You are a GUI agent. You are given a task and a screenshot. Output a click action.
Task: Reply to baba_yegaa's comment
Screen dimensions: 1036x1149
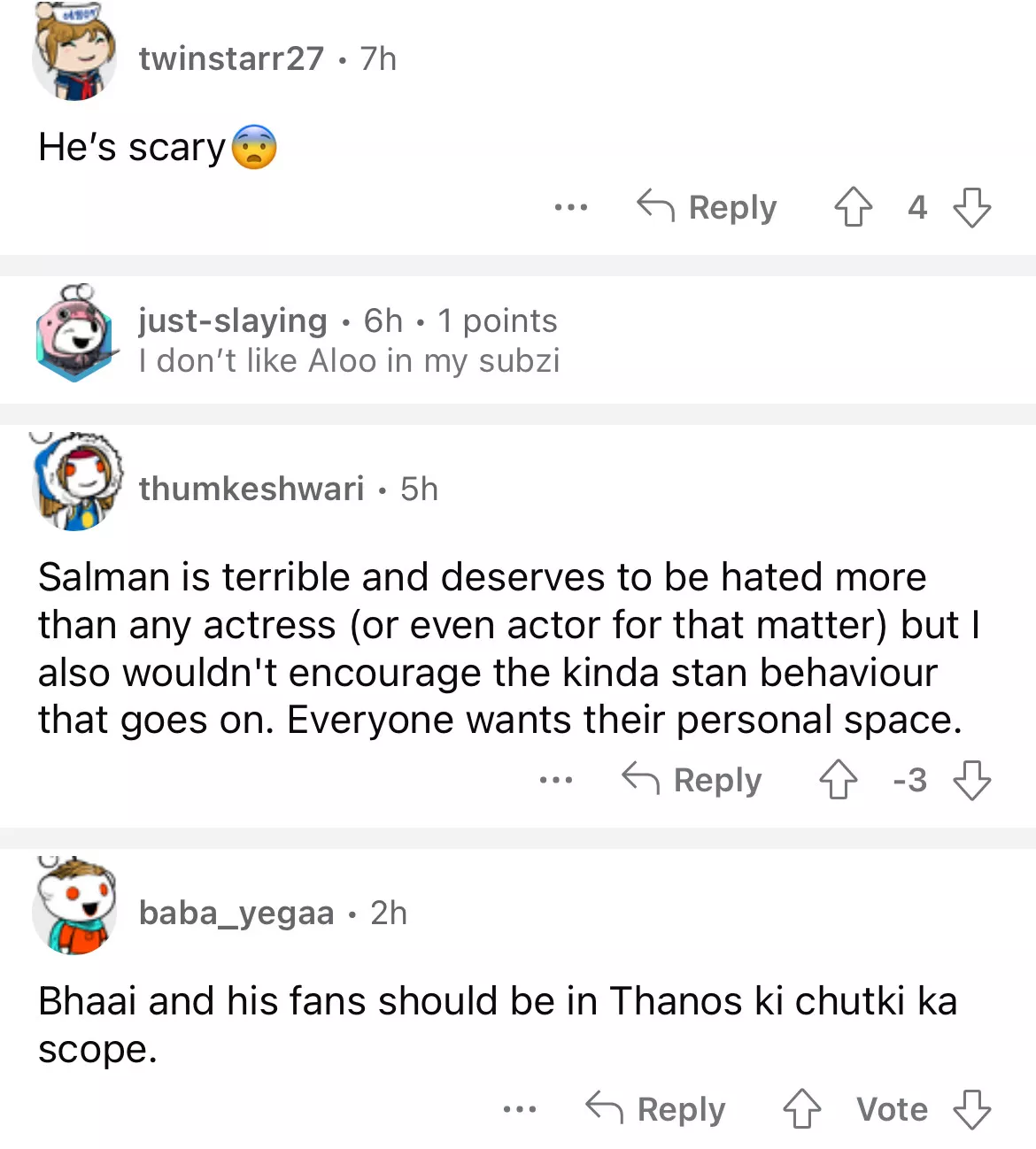[x=656, y=1109]
